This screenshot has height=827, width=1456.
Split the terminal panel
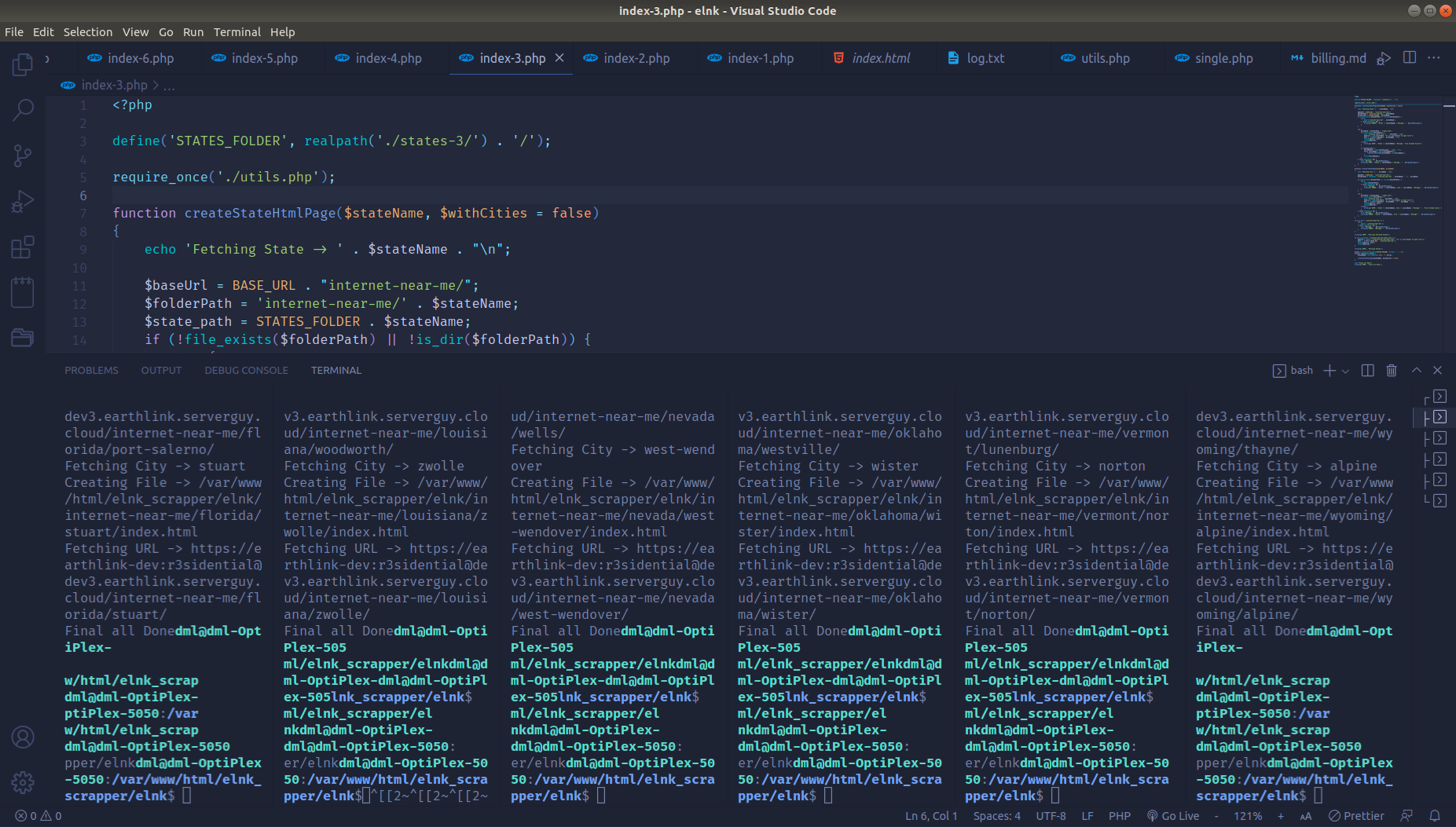1367,371
